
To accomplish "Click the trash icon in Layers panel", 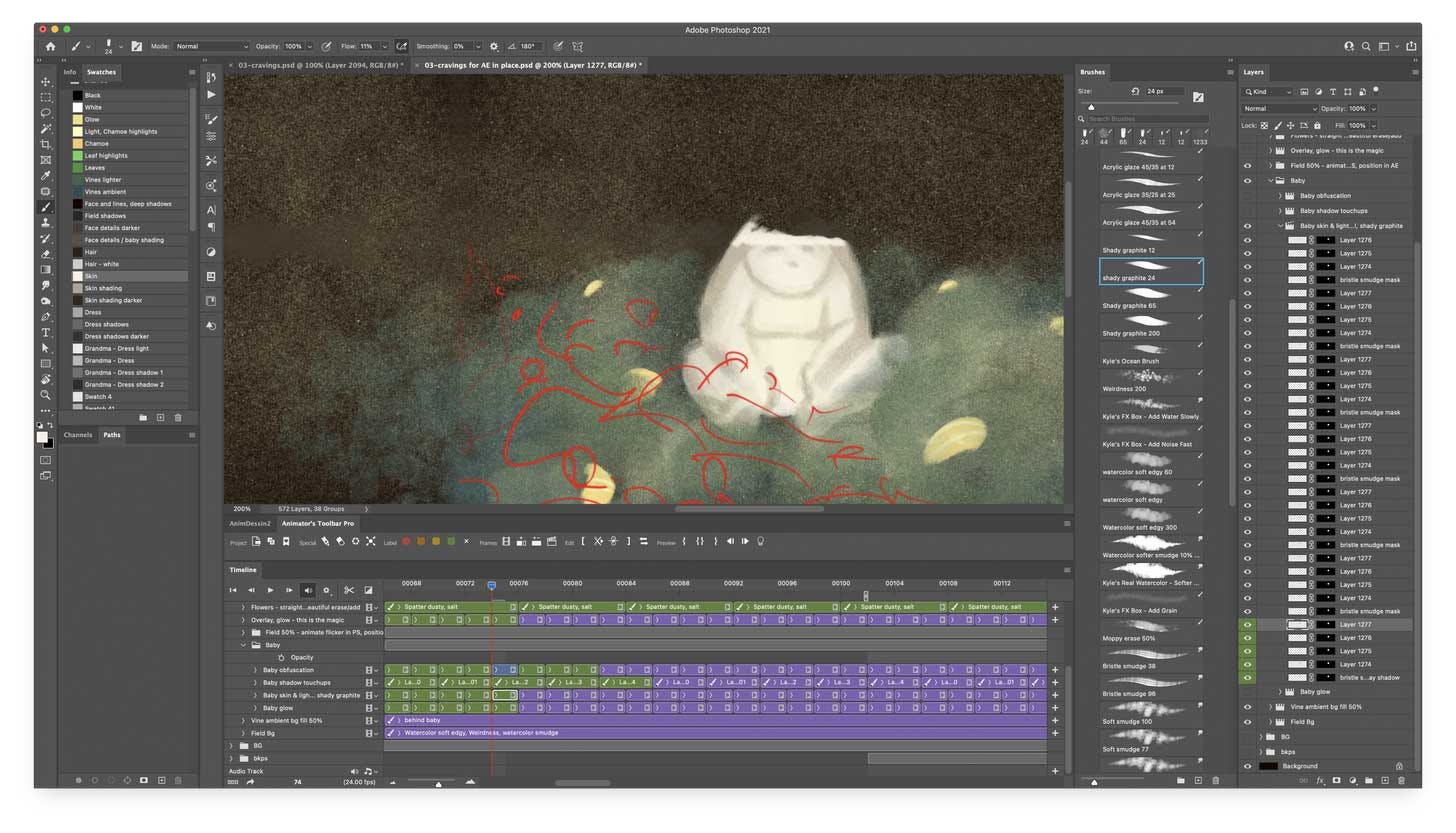I will (1402, 780).
